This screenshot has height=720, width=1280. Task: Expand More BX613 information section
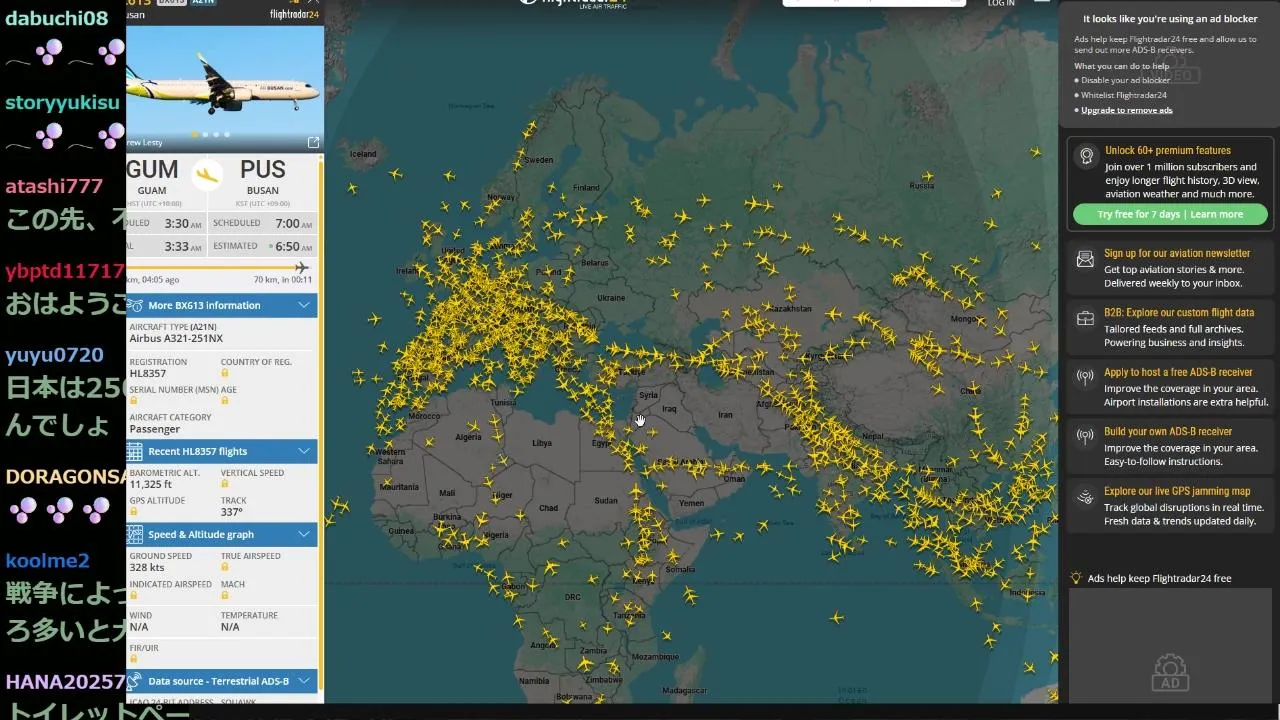tap(222, 305)
